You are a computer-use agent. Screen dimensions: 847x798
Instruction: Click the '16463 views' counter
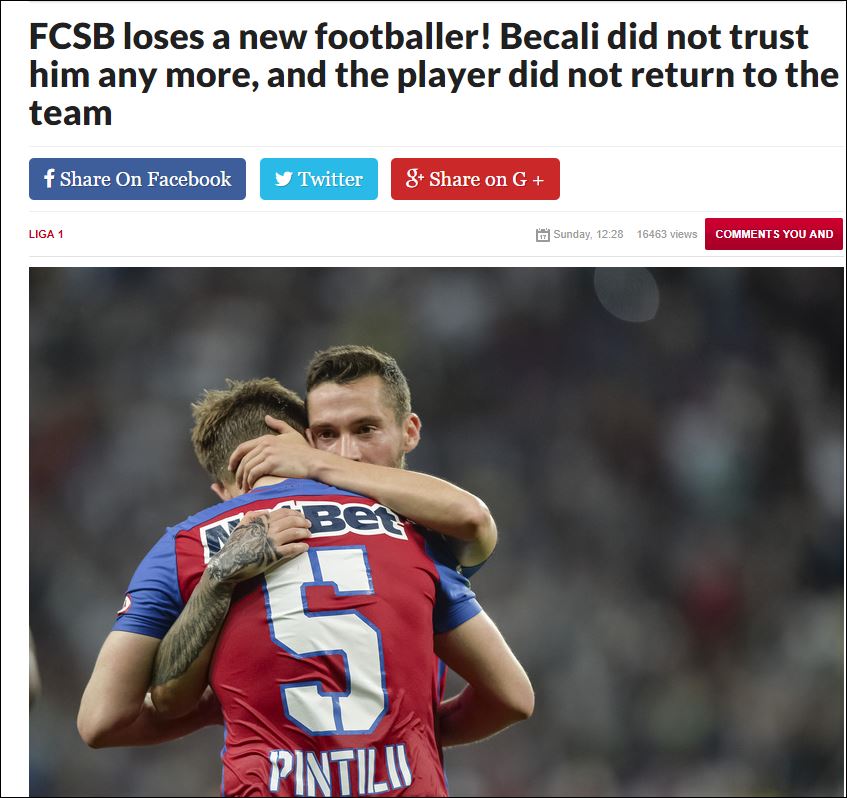click(x=667, y=234)
